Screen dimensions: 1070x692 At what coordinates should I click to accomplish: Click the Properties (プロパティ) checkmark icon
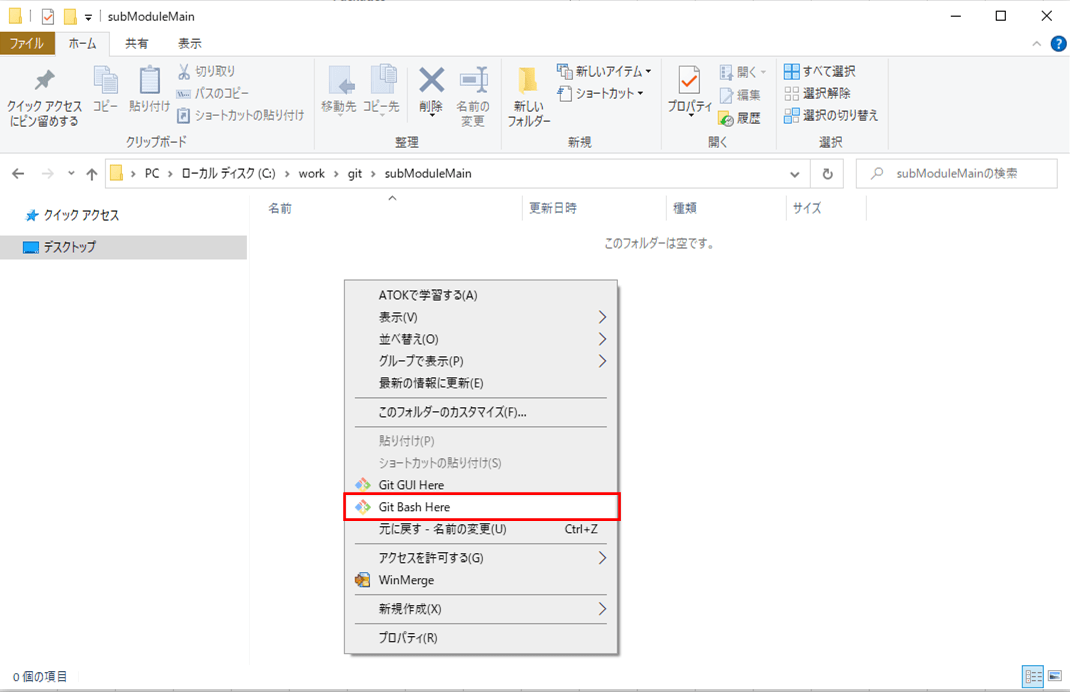point(689,81)
